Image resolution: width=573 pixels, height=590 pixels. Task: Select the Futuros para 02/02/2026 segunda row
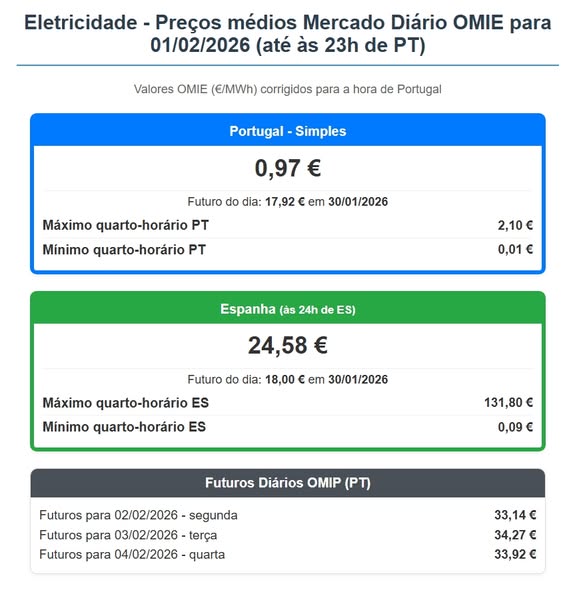(x=287, y=515)
